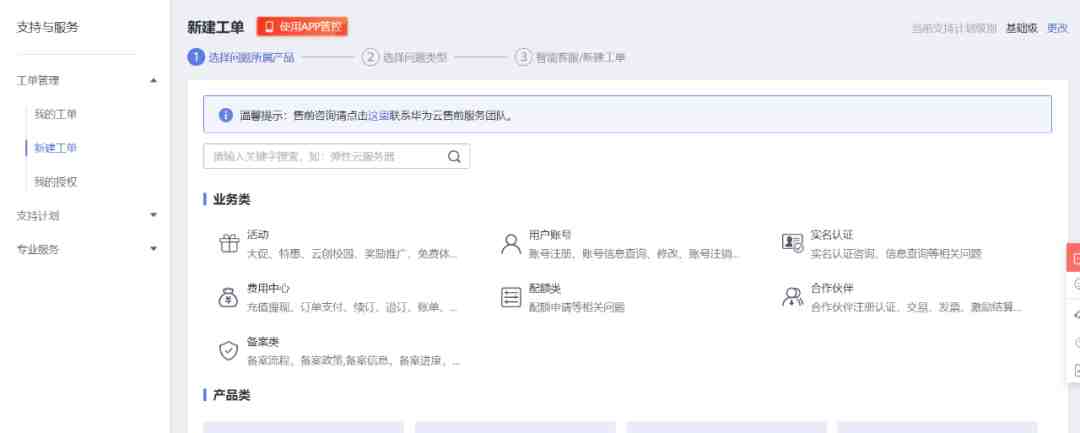1080x433 pixels.
Task: Click the partner icon beside 合作伙伴
Action: point(793,297)
